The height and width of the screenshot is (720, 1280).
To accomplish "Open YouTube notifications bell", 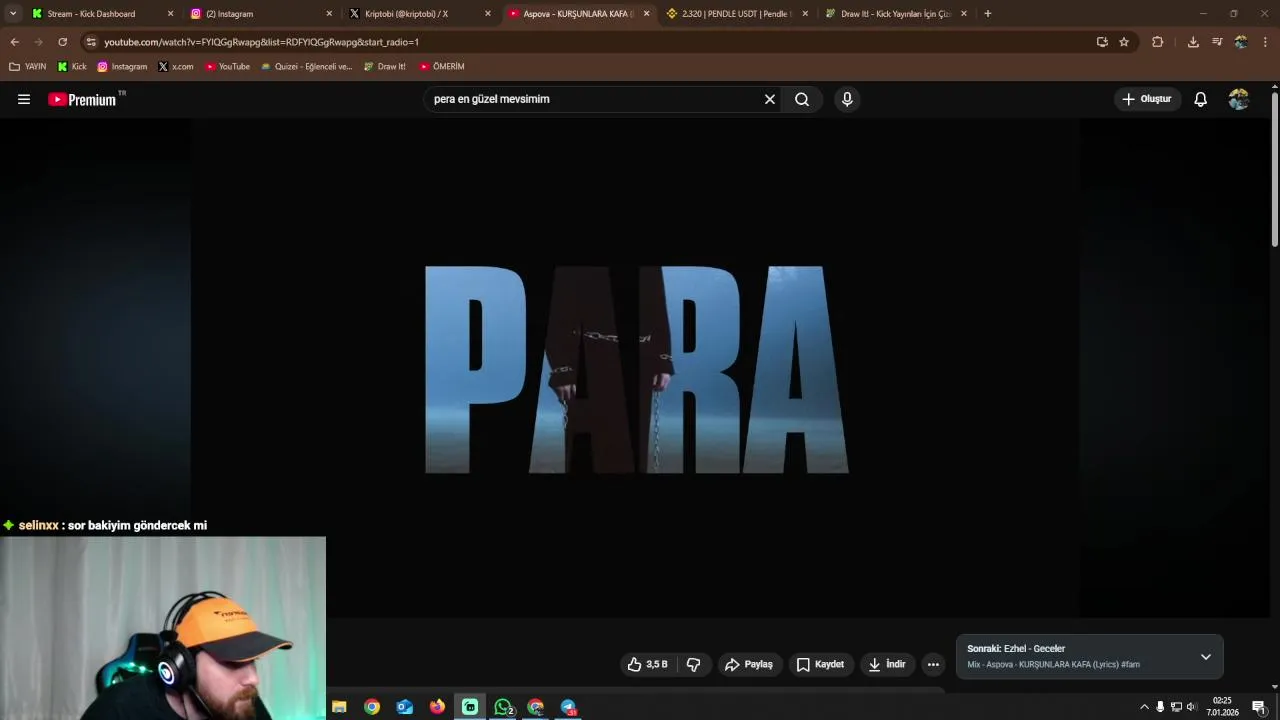I will (x=1200, y=99).
